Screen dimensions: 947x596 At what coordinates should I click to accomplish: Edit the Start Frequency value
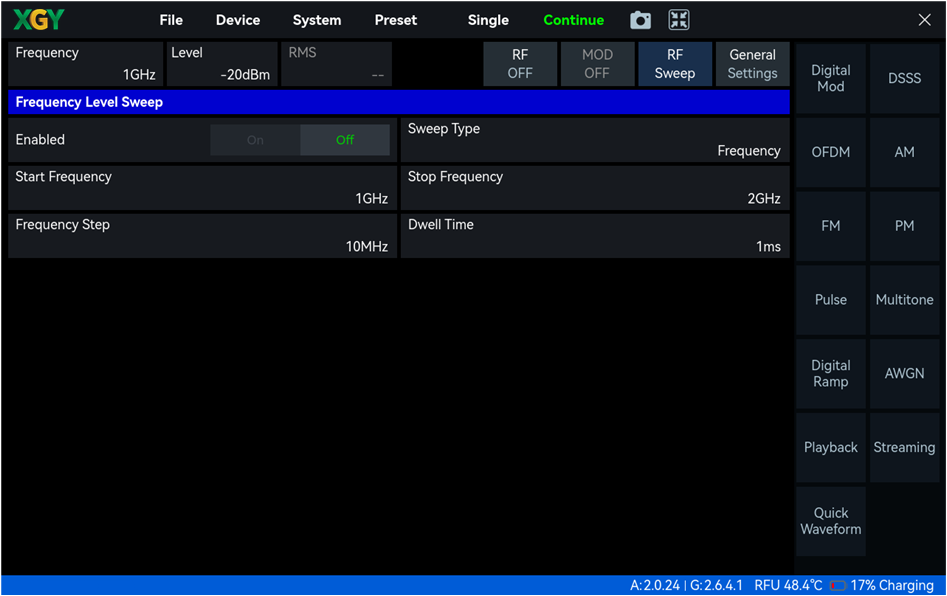click(x=202, y=188)
